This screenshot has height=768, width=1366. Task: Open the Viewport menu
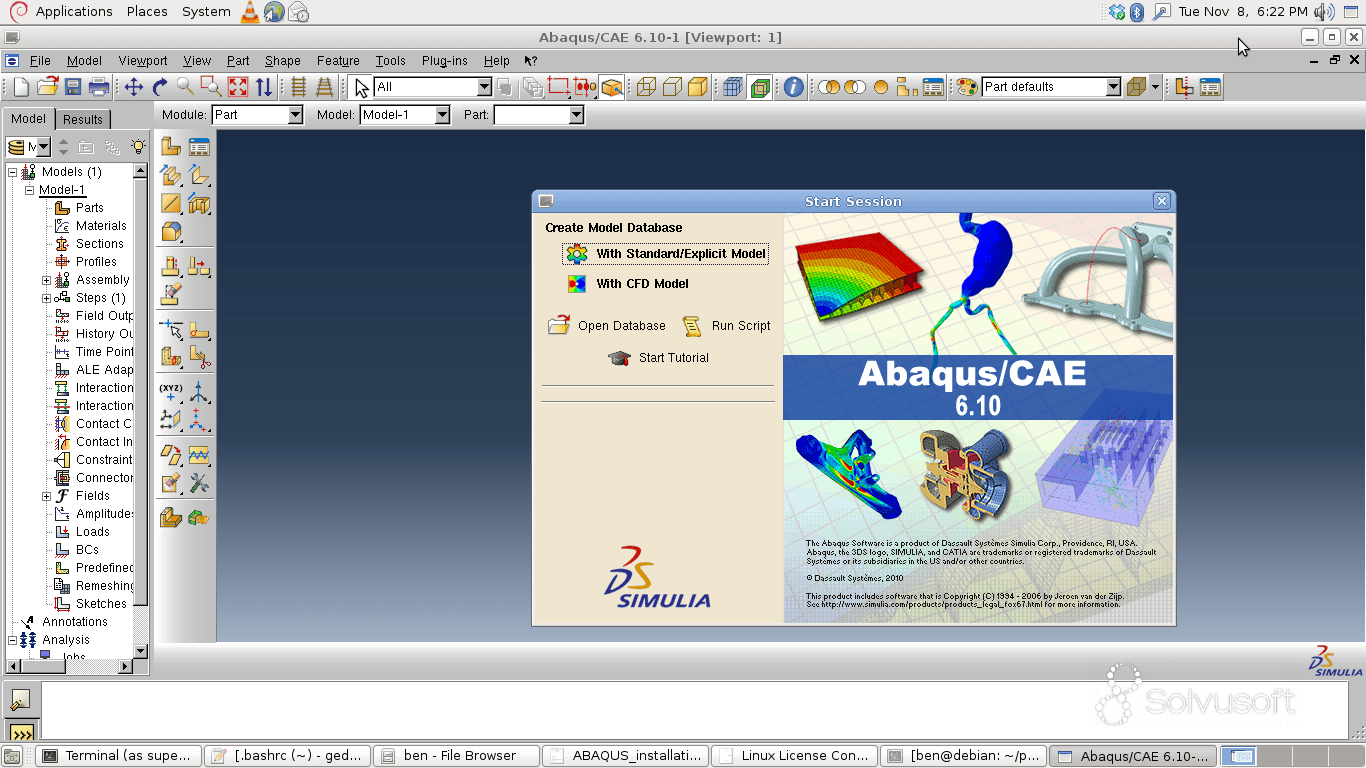click(x=143, y=61)
